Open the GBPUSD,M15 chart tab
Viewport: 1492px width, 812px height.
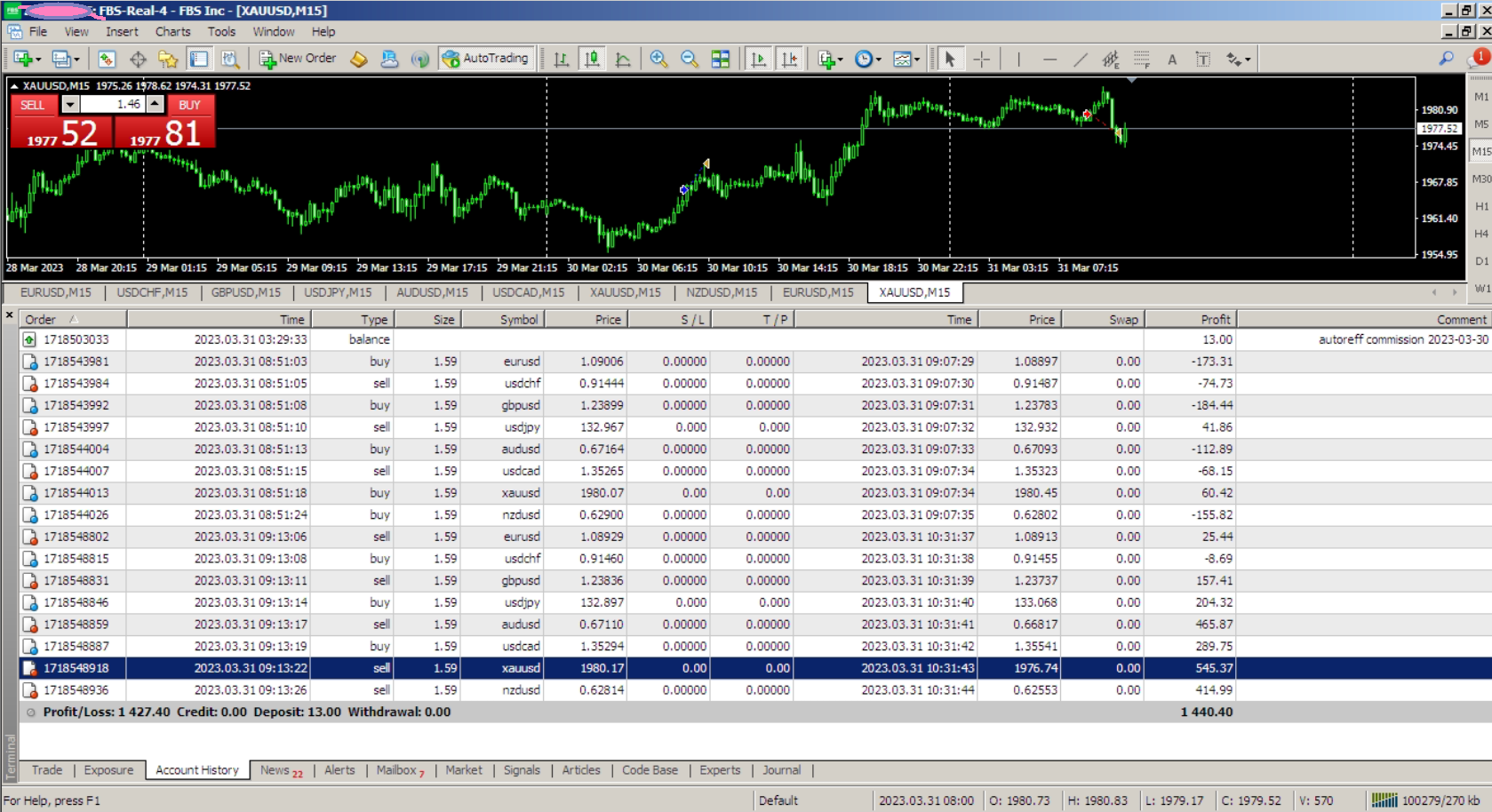pyautogui.click(x=245, y=292)
